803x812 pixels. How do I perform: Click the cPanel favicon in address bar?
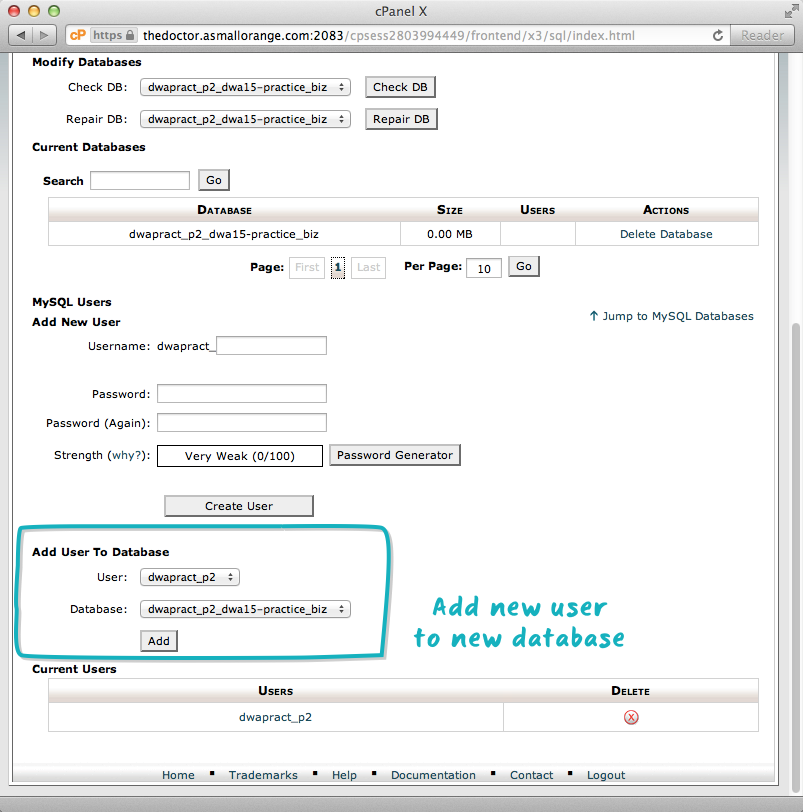[x=77, y=35]
